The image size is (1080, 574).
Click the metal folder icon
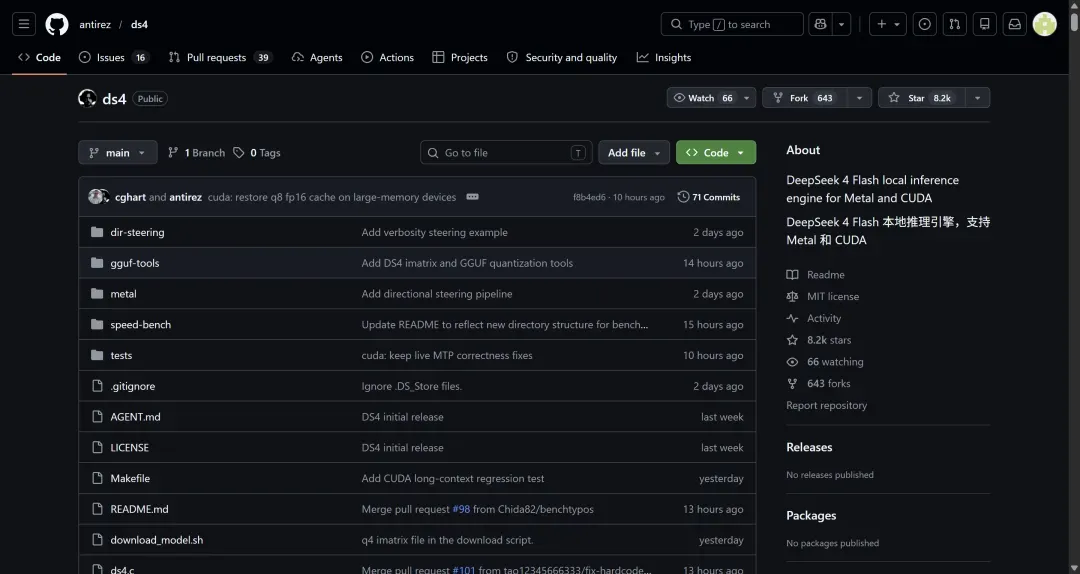point(97,294)
